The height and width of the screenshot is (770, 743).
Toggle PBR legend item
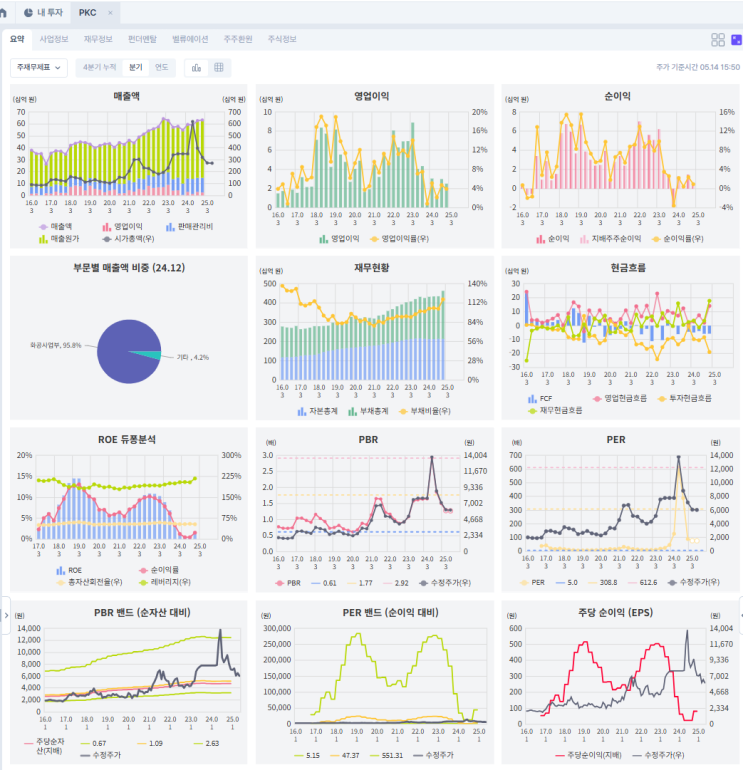point(288,583)
